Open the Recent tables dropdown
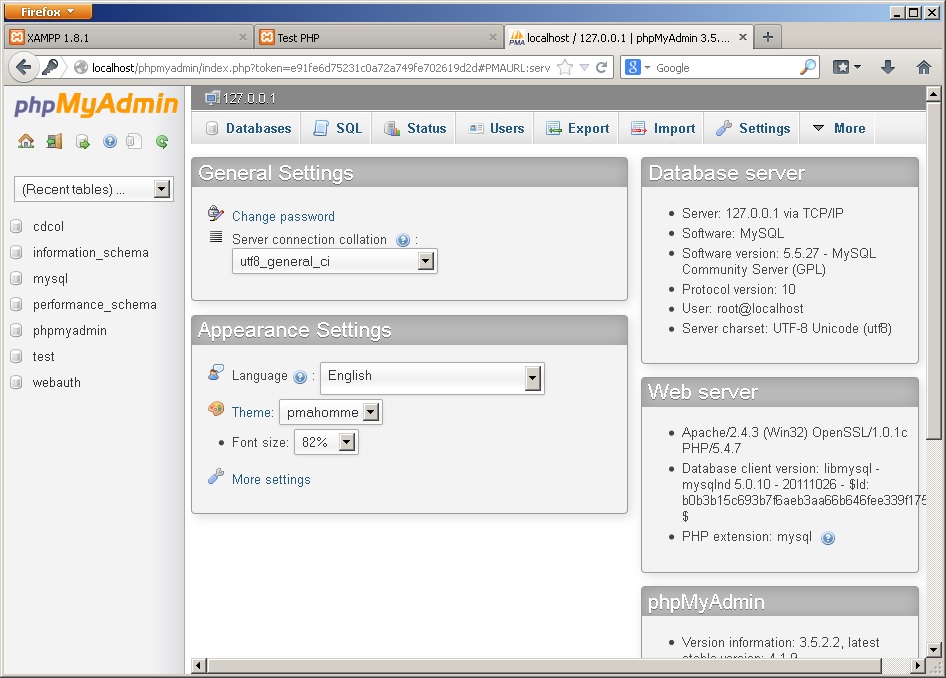This screenshot has width=946, height=678. click(94, 189)
